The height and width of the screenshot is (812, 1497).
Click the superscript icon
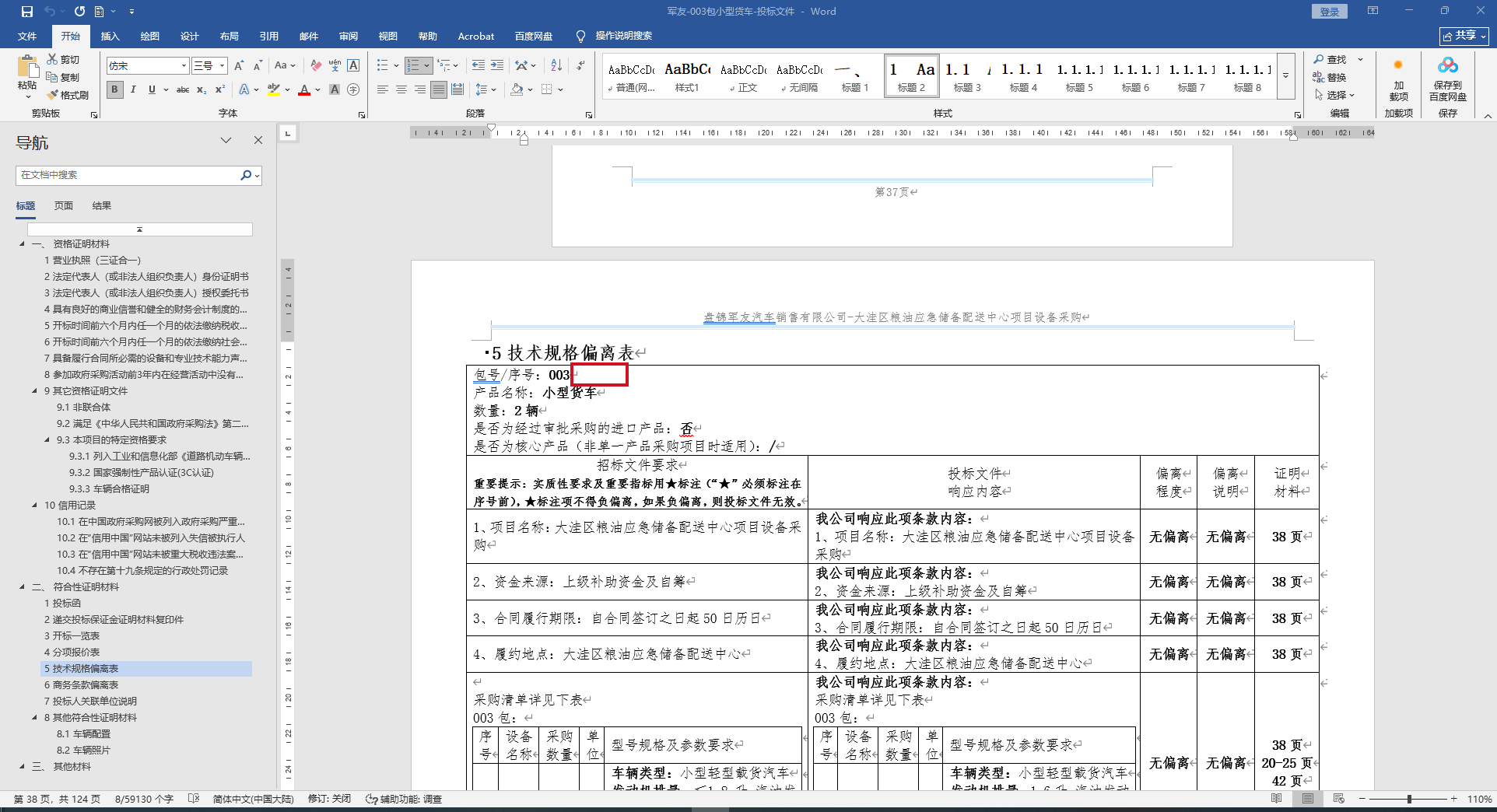[x=220, y=89]
